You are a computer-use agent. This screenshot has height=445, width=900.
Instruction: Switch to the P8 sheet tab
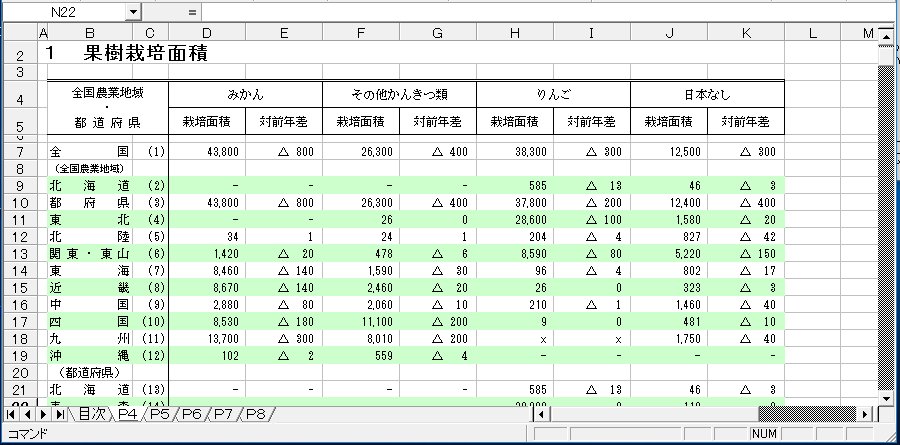click(x=256, y=413)
